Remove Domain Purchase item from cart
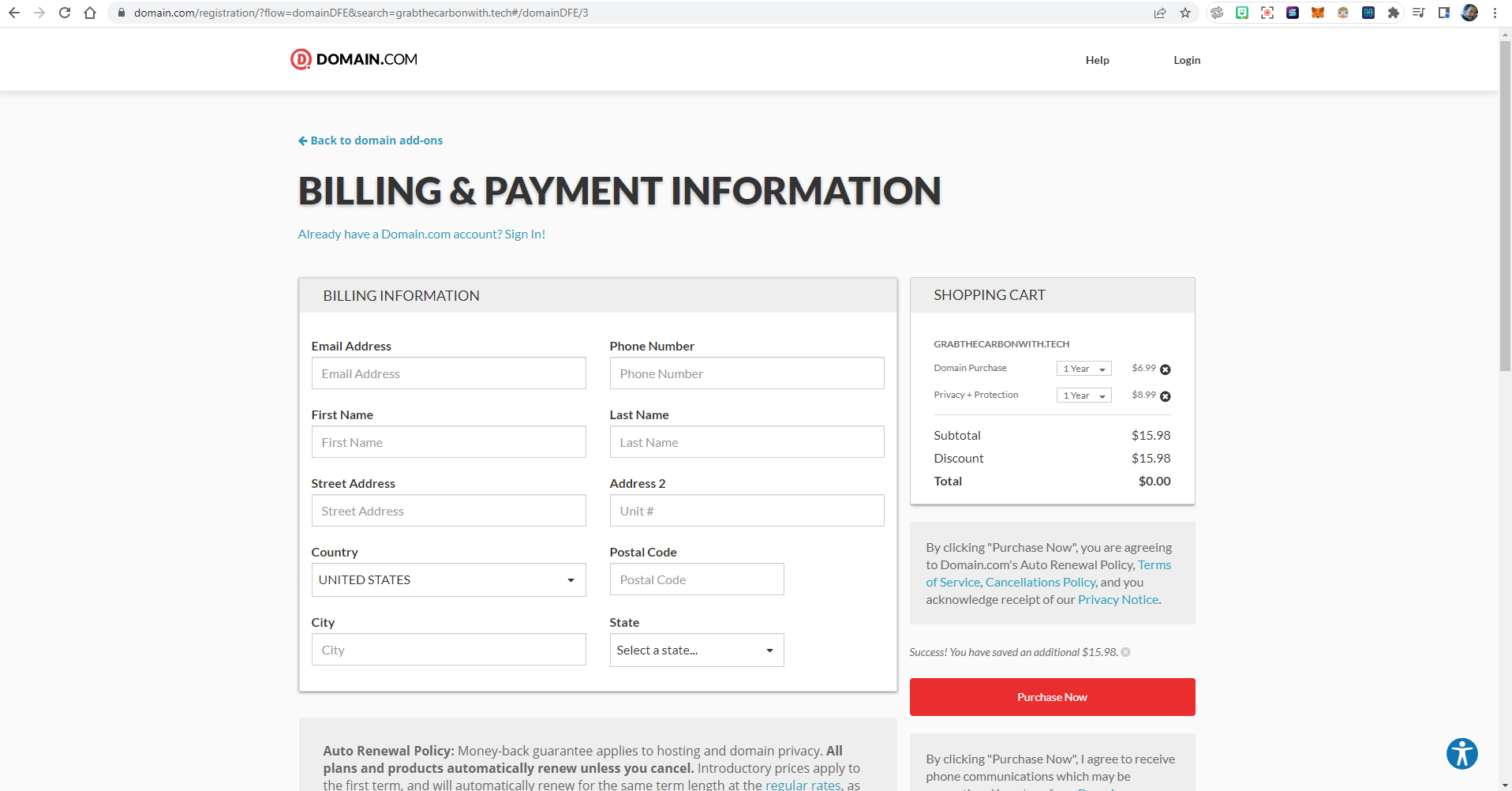This screenshot has width=1512, height=791. (x=1166, y=369)
